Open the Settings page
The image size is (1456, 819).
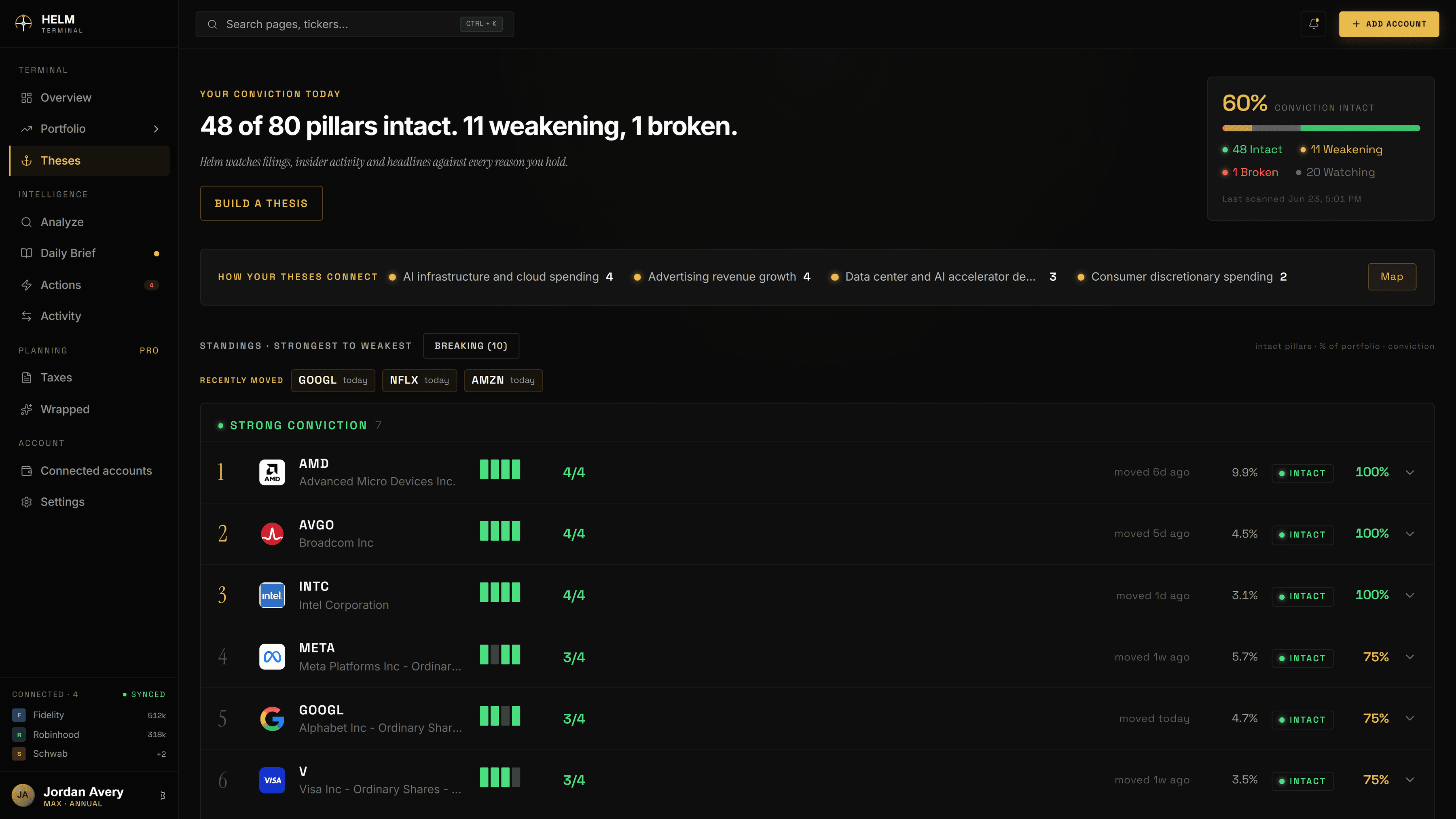pyautogui.click(x=89, y=502)
